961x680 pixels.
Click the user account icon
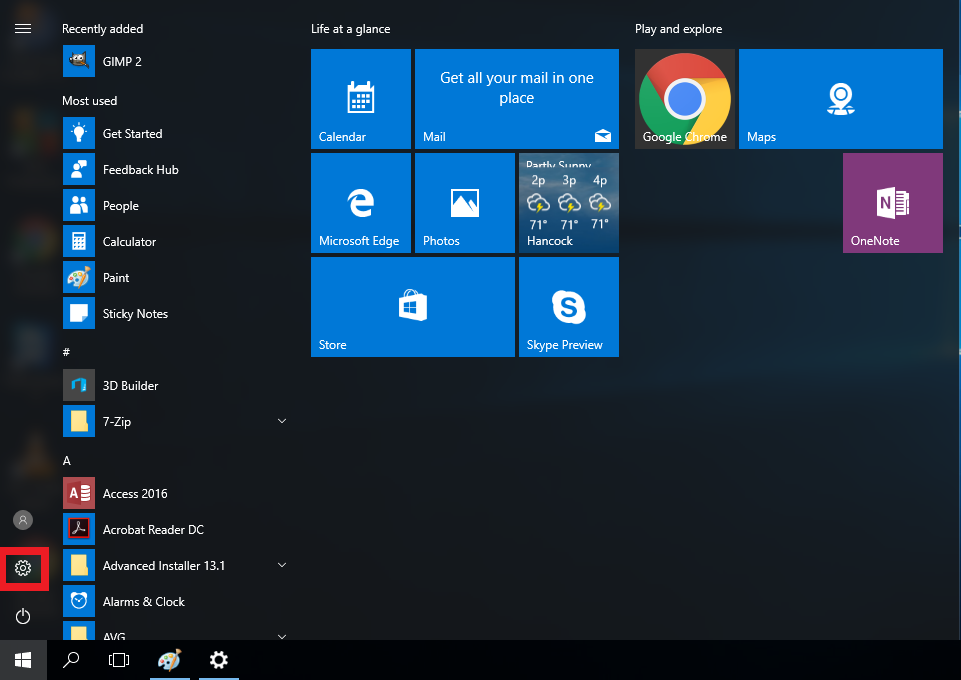[23, 520]
